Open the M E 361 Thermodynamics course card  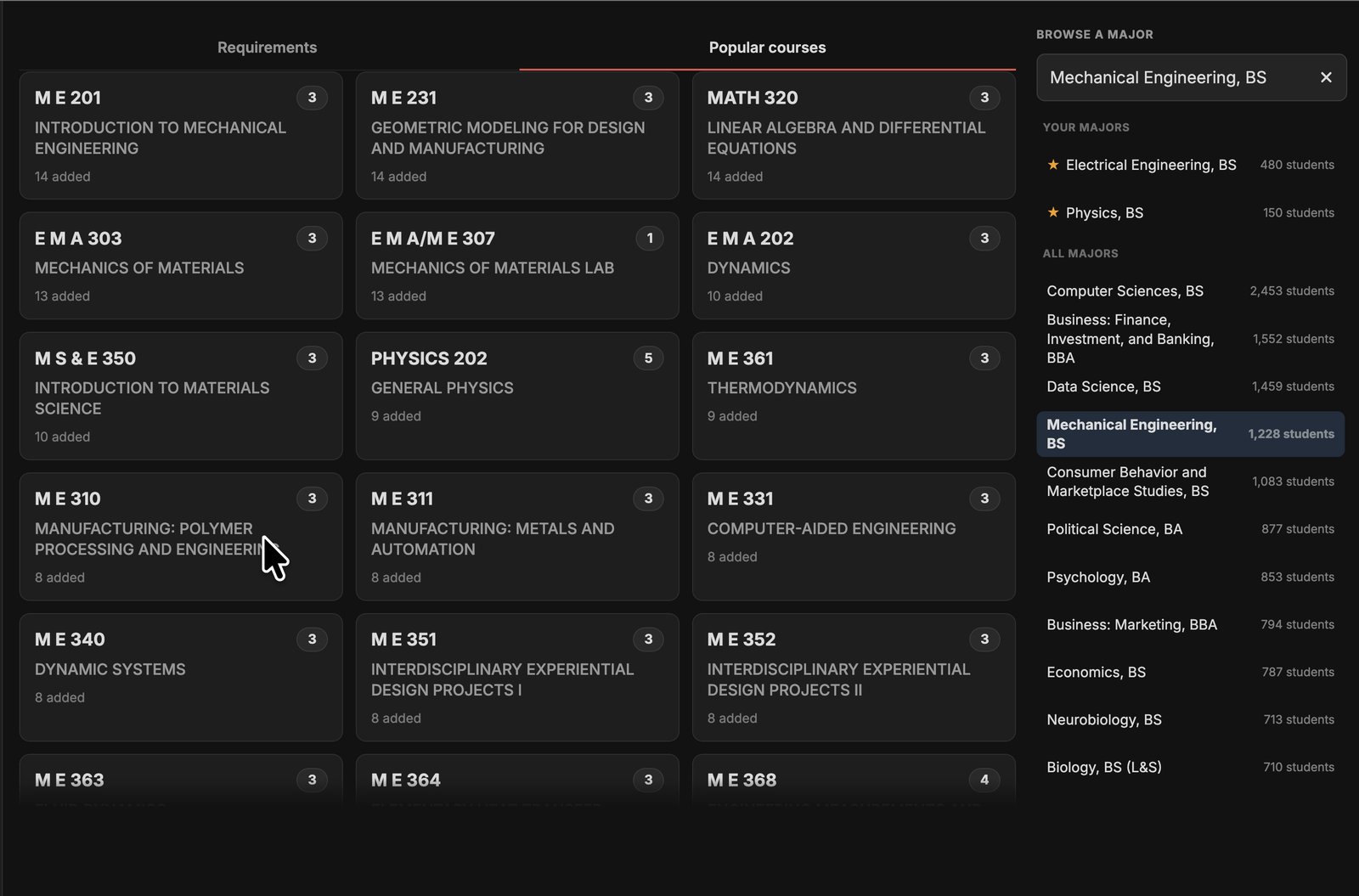[x=854, y=396]
